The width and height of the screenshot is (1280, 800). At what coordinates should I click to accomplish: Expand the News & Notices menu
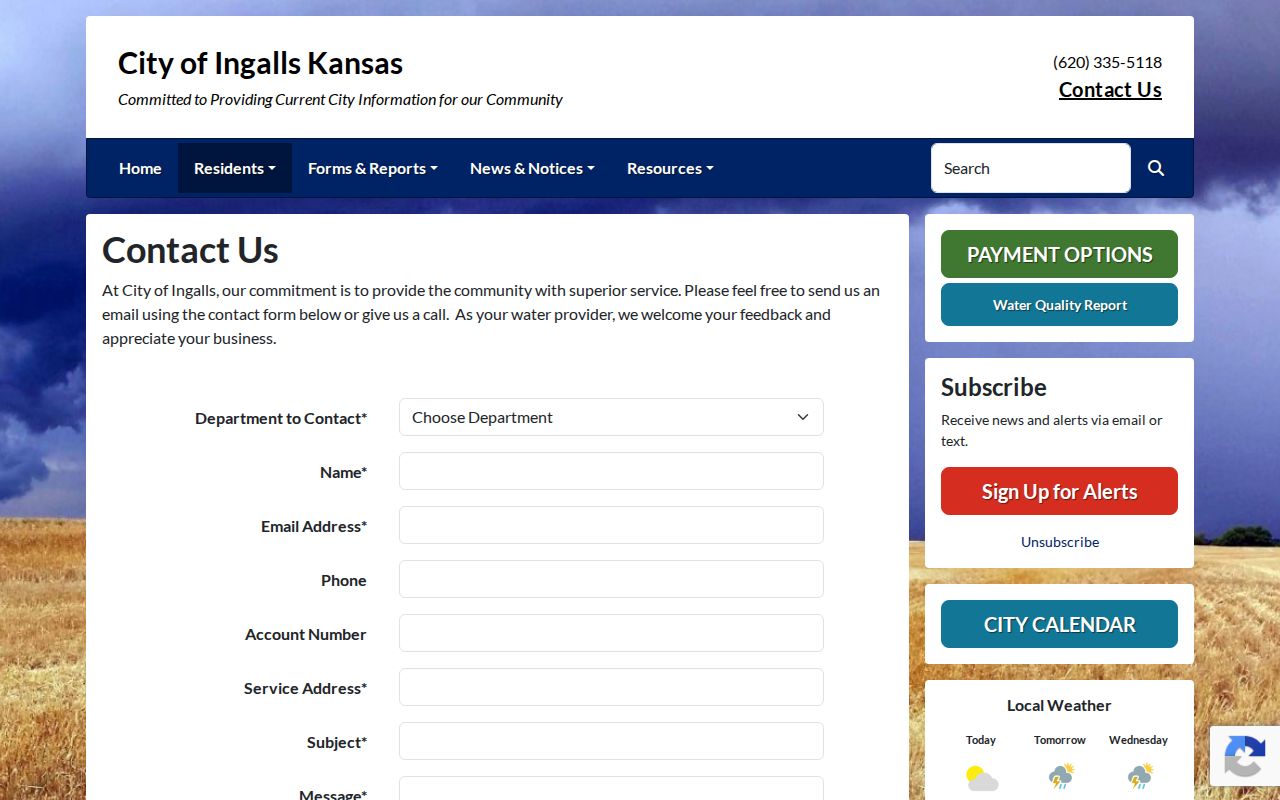pyautogui.click(x=532, y=168)
